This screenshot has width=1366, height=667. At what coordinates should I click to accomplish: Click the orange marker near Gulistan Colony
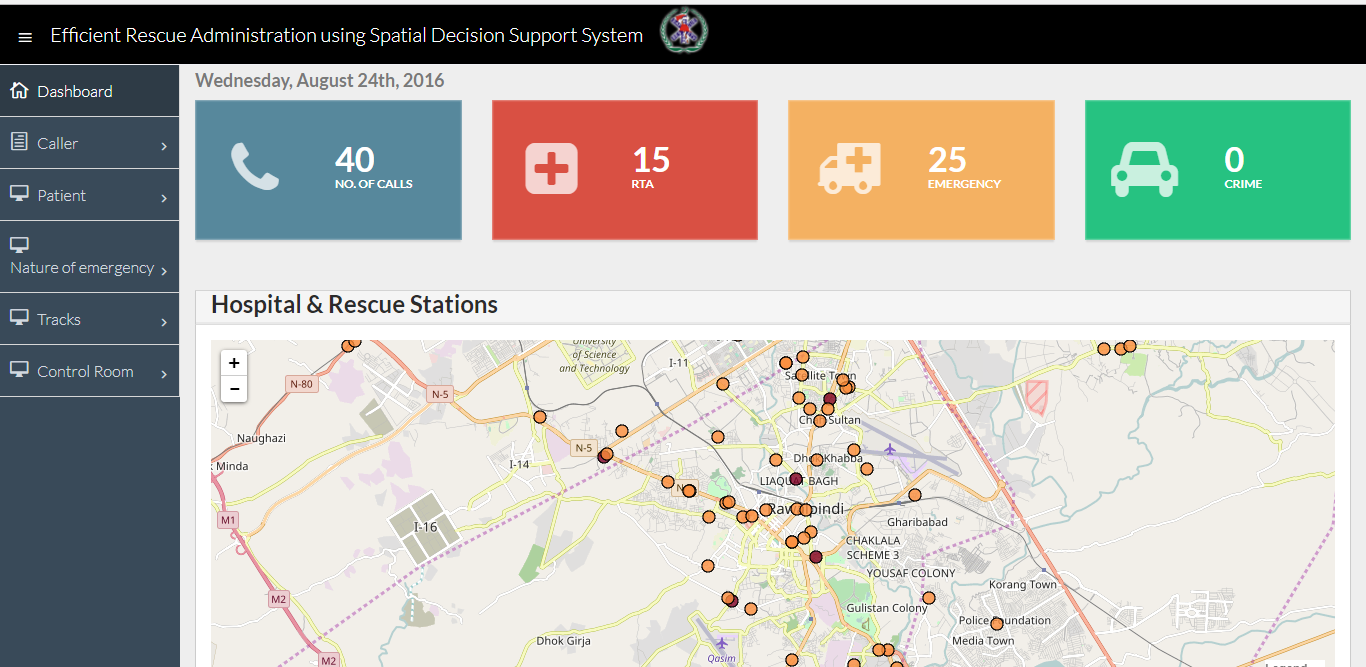[928, 598]
